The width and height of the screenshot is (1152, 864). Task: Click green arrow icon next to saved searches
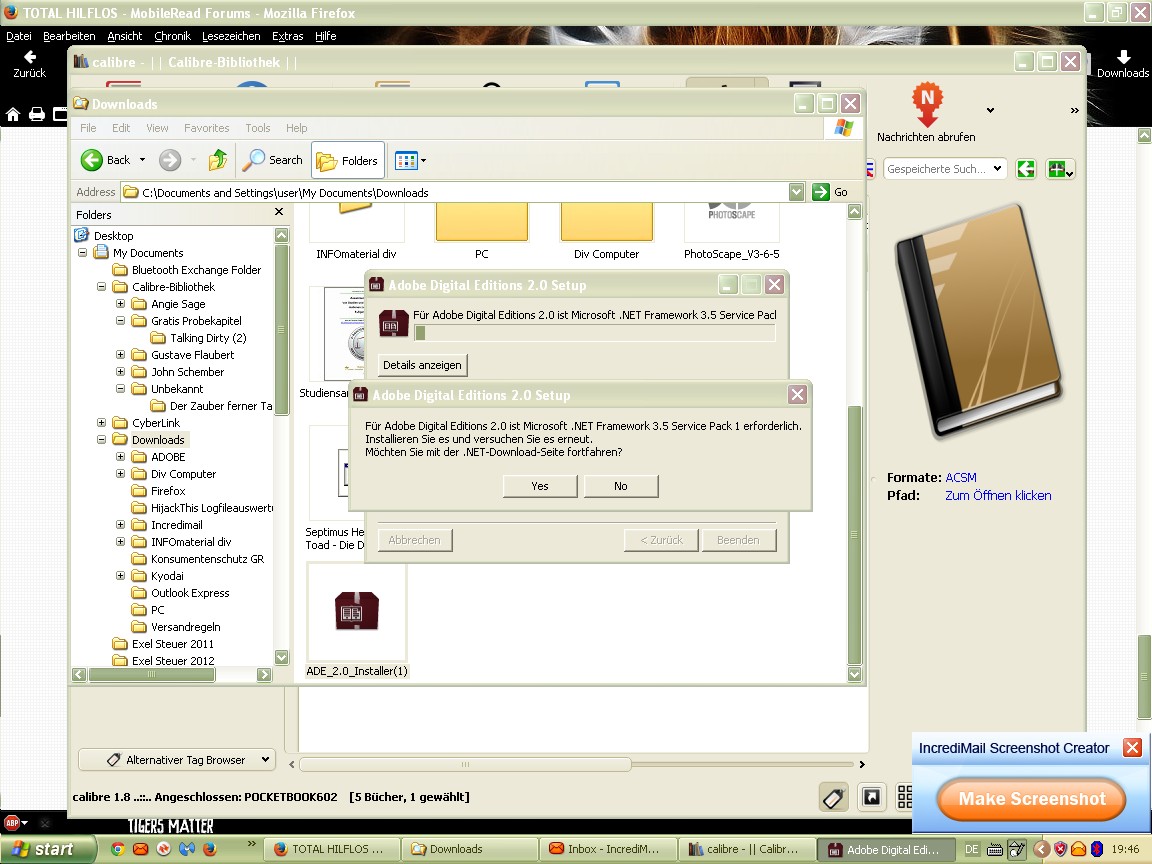click(x=1026, y=169)
